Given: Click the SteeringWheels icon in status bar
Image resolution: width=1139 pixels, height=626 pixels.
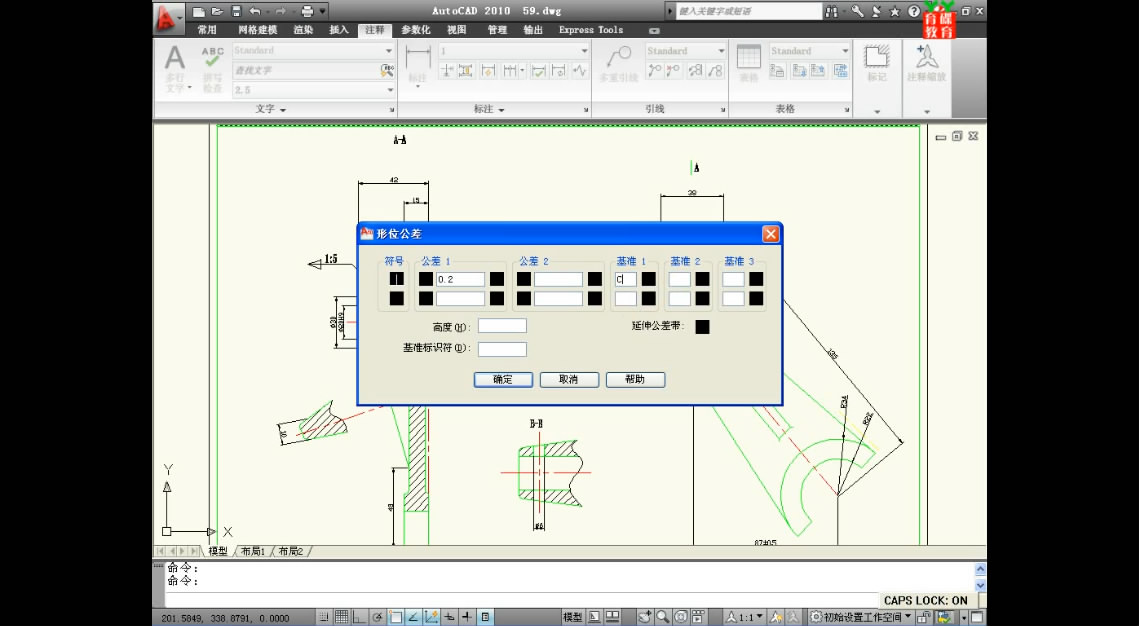Looking at the screenshot, I should [680, 617].
